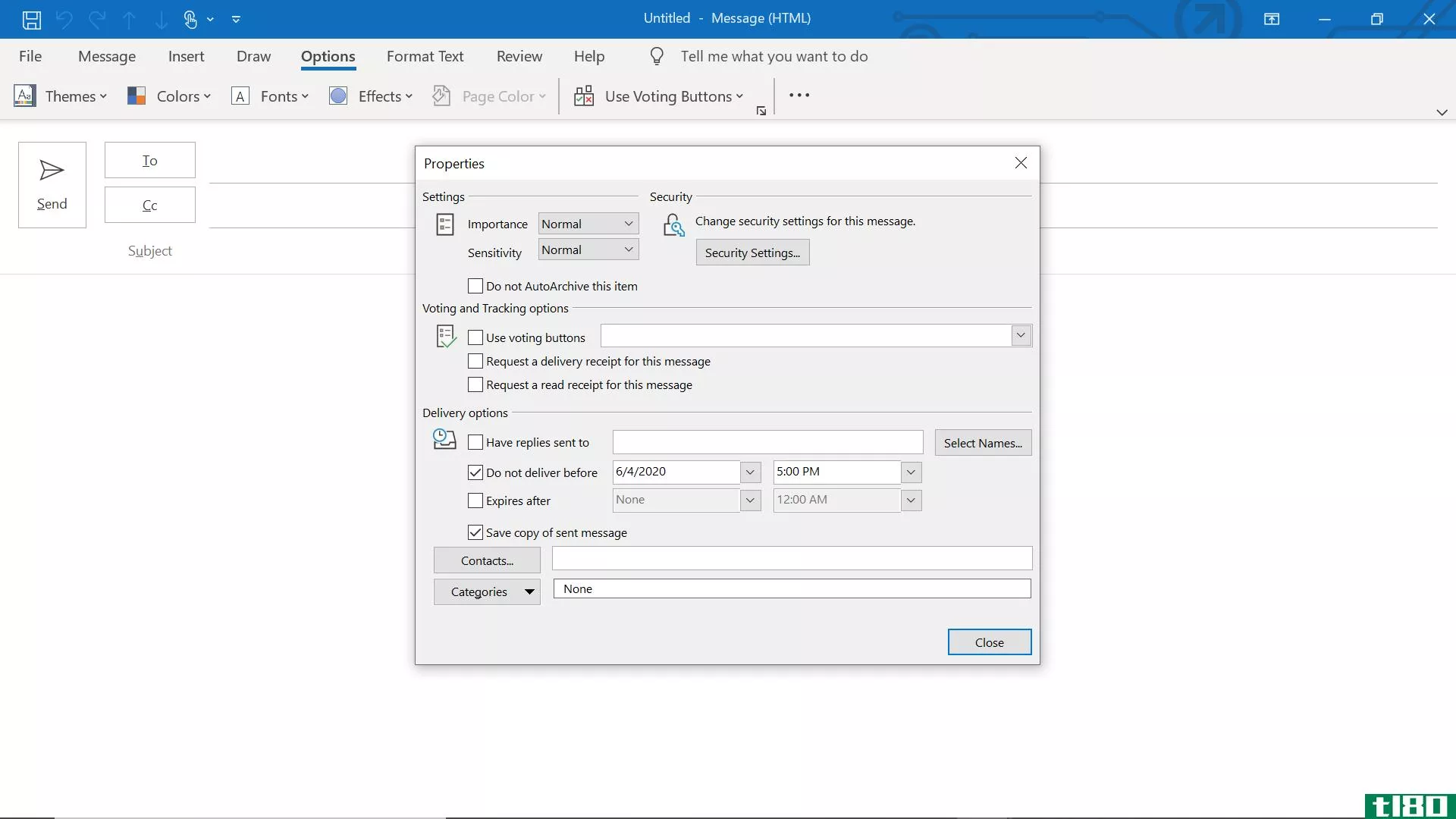Uncheck Do not deliver before
The width and height of the screenshot is (1456, 819).
(475, 472)
